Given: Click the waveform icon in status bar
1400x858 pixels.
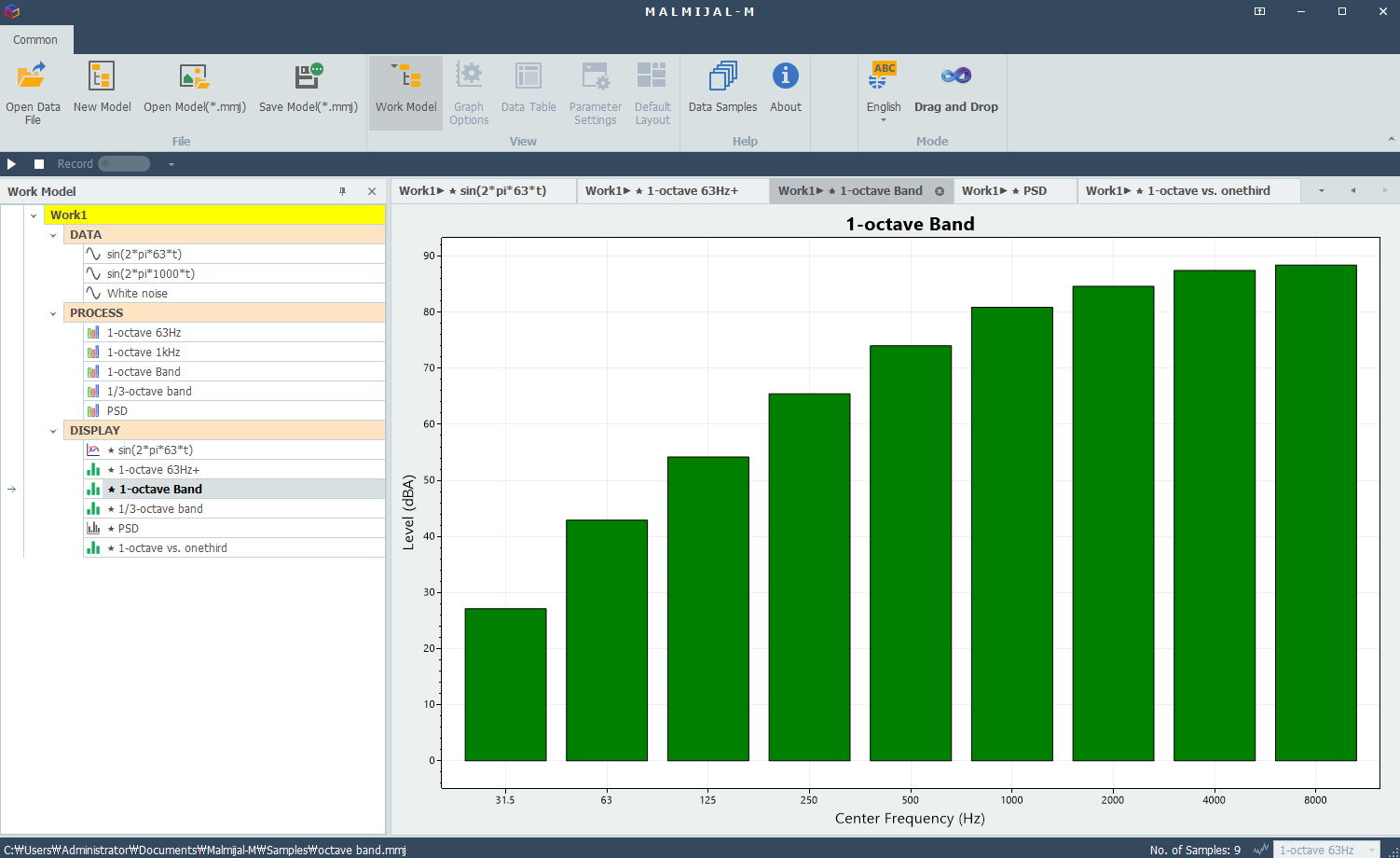Looking at the screenshot, I should click(1261, 850).
